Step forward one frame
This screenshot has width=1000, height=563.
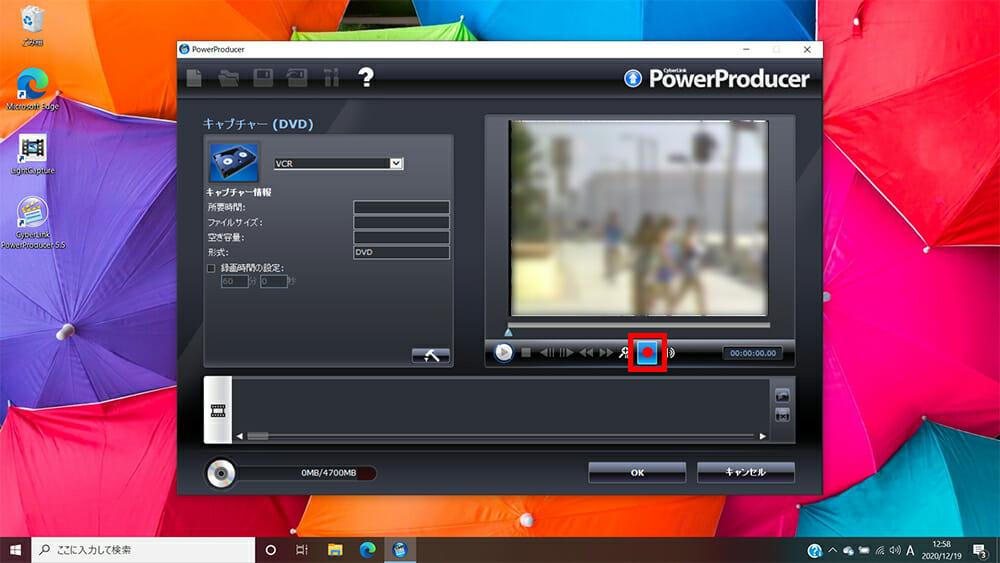click(566, 352)
